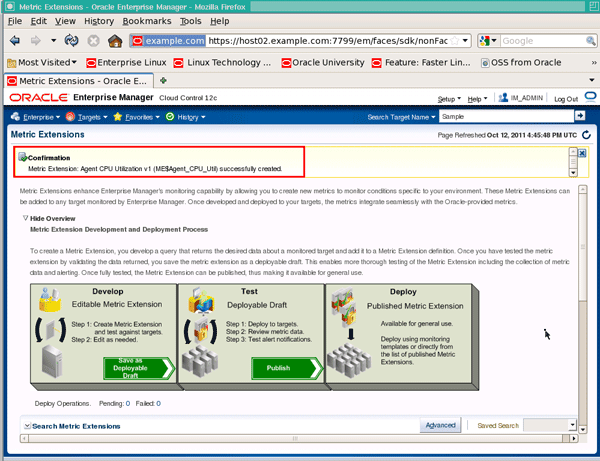
Task: Open the URL bar history dropdown
Action: 465,41
